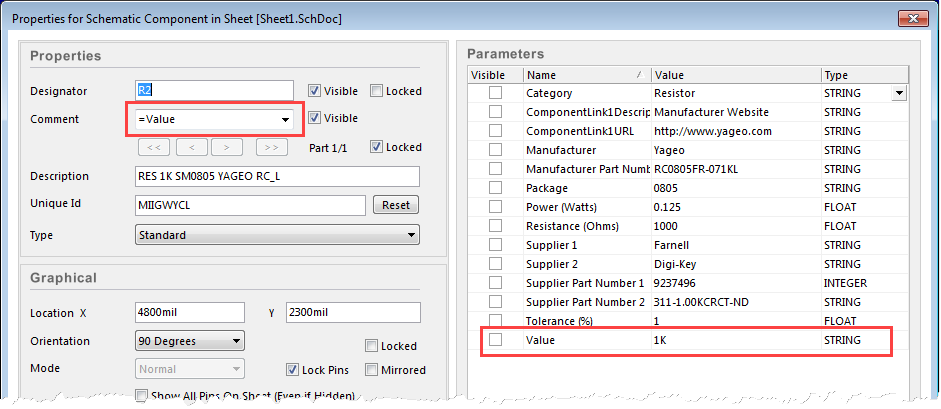Enable the Designator Locked checkbox
This screenshot has width=941, height=409.
(x=376, y=91)
